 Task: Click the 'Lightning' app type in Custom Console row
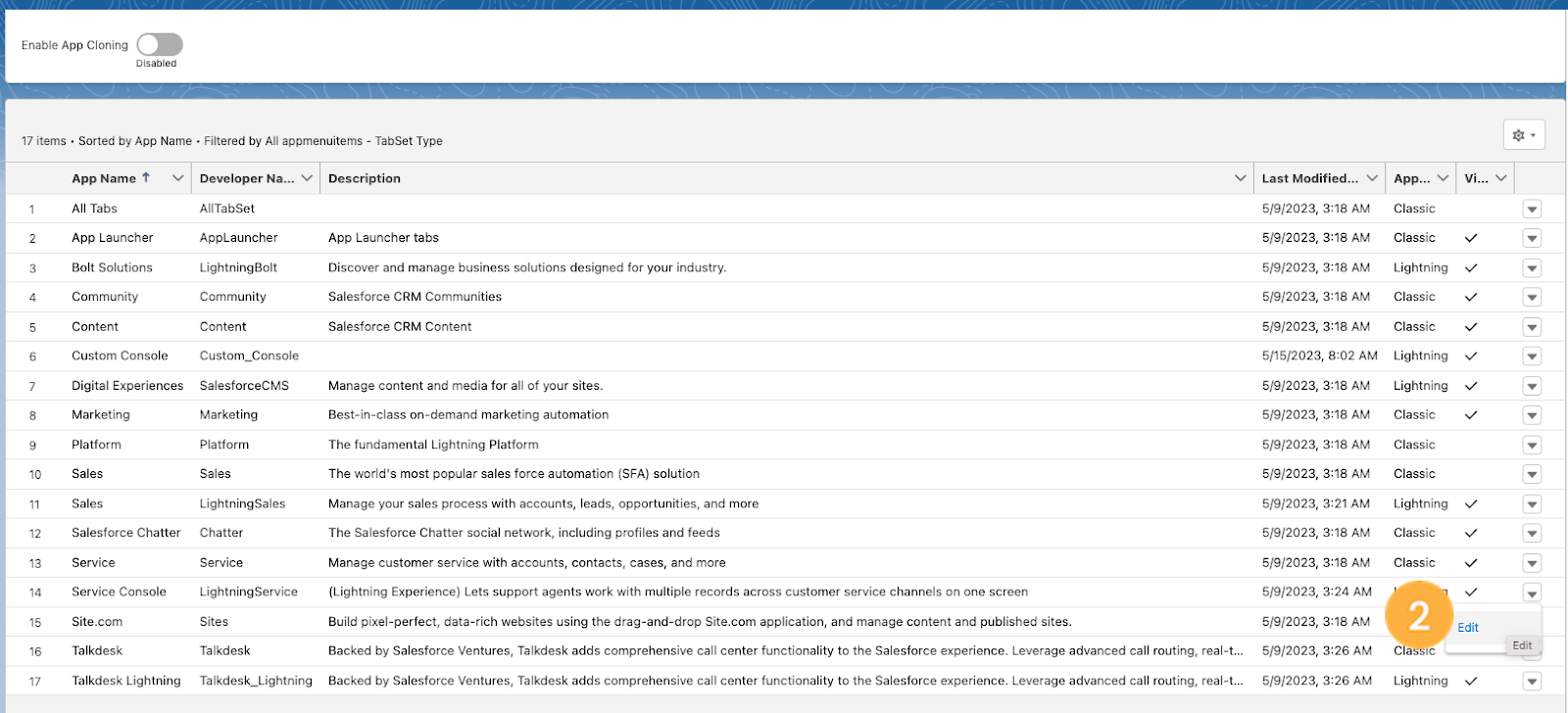(1420, 356)
